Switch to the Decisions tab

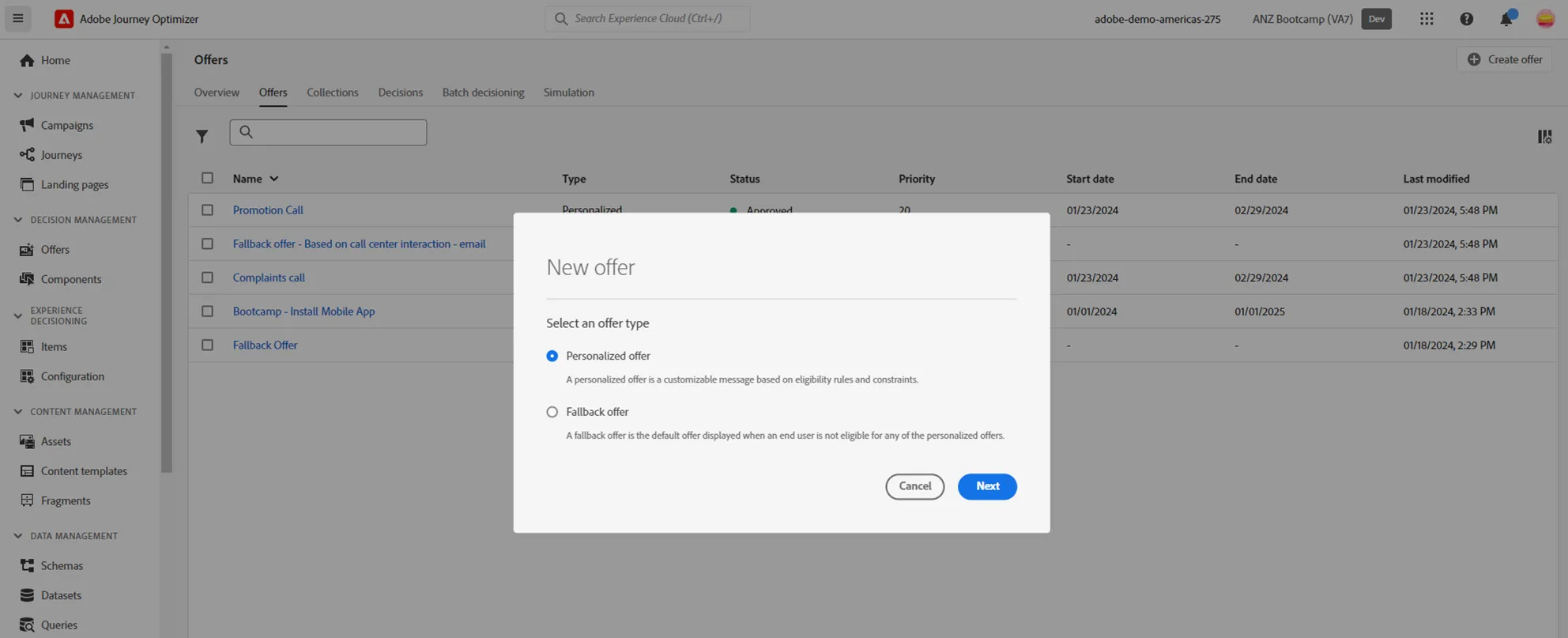pyautogui.click(x=400, y=92)
